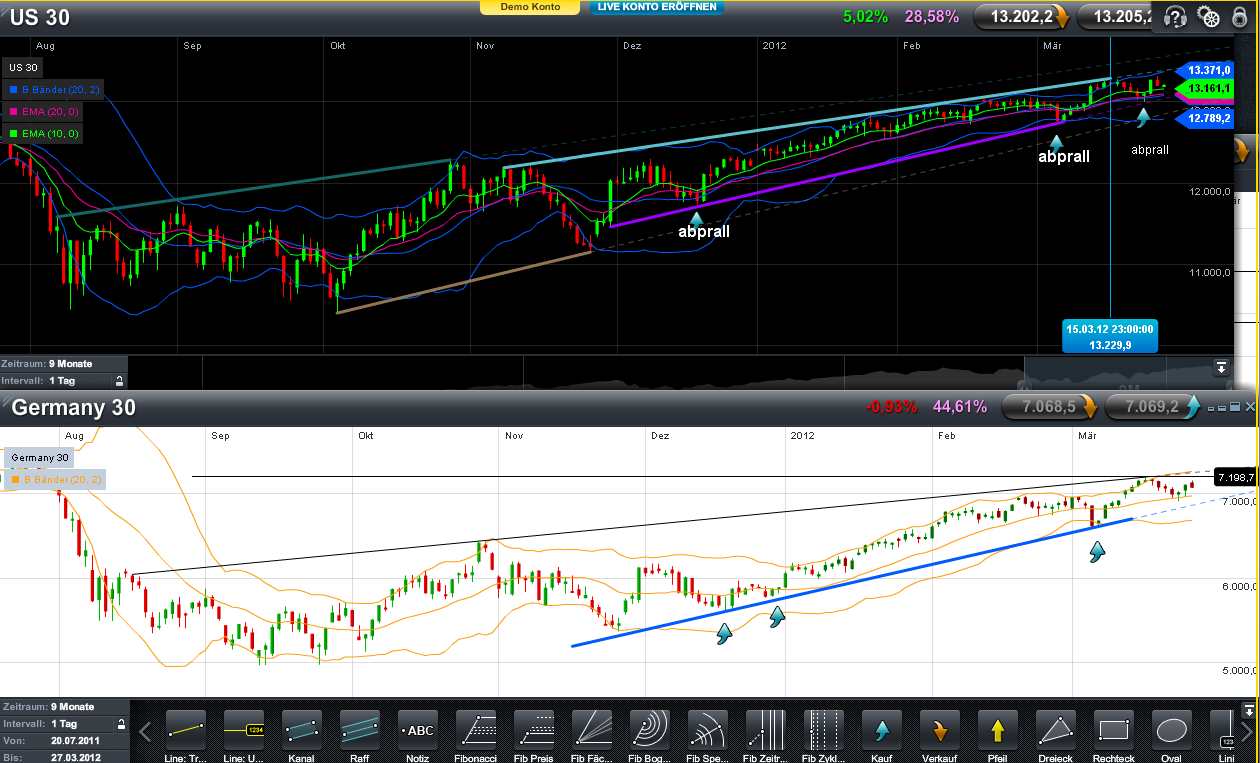Select the yellow Pfeil arrow tool
Screen dimensions: 1260x763
pyautogui.click(x=997, y=729)
